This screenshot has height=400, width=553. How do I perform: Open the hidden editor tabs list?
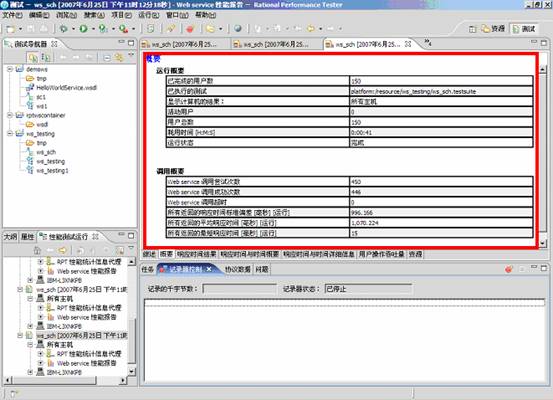click(427, 43)
